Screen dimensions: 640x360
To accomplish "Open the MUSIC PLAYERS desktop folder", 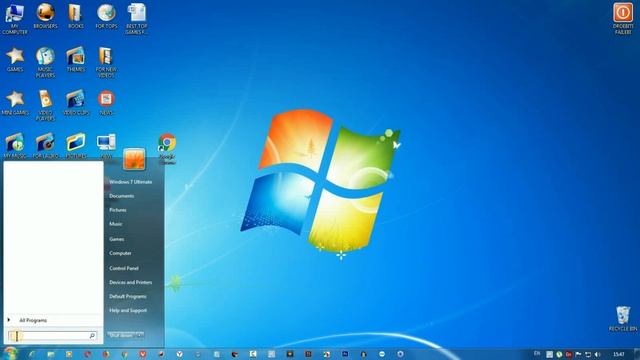I will click(45, 62).
